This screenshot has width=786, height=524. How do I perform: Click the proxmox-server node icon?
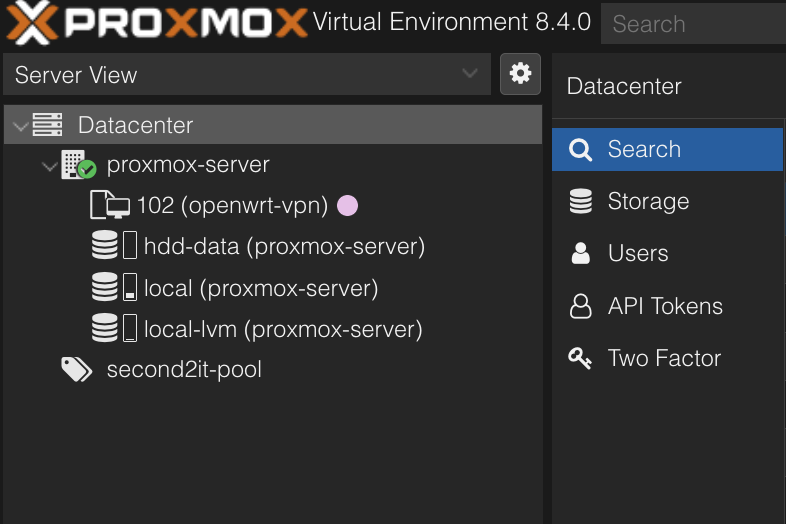point(78,165)
